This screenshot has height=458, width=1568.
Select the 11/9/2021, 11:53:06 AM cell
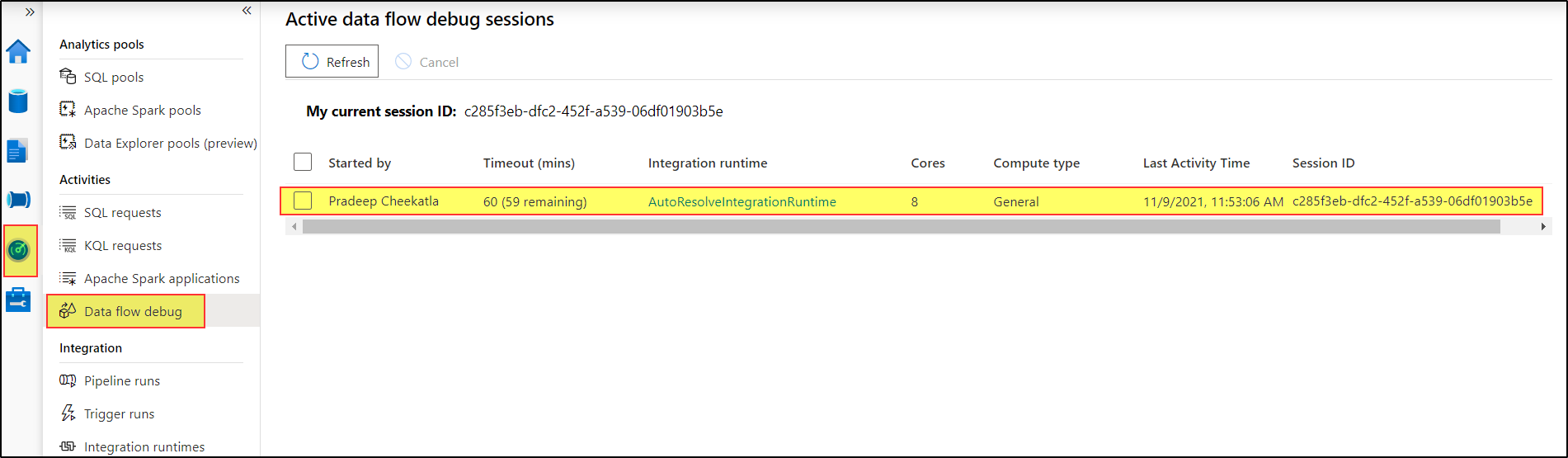click(x=1213, y=201)
